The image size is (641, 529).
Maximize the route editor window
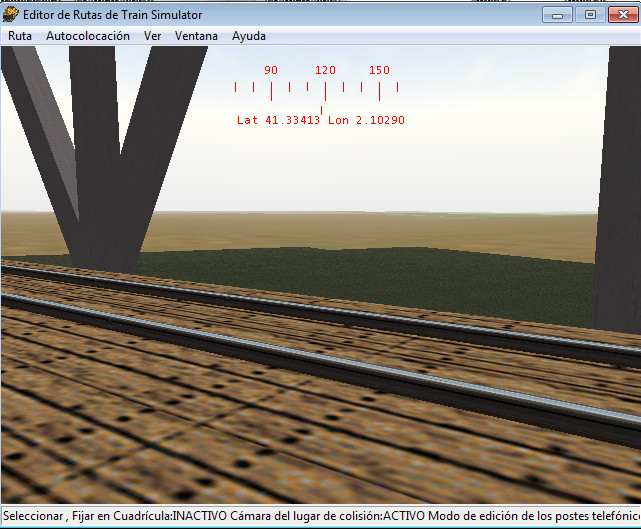pyautogui.click(x=590, y=15)
